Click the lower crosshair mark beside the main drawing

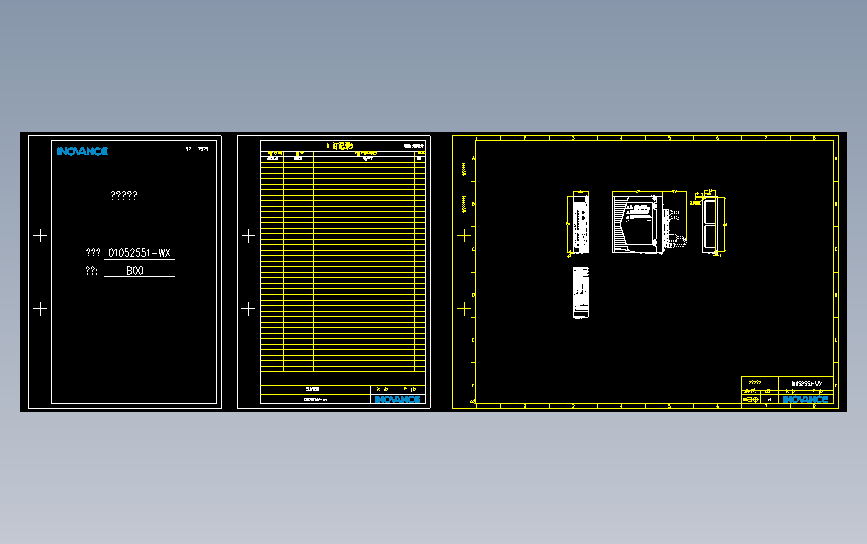pos(464,308)
